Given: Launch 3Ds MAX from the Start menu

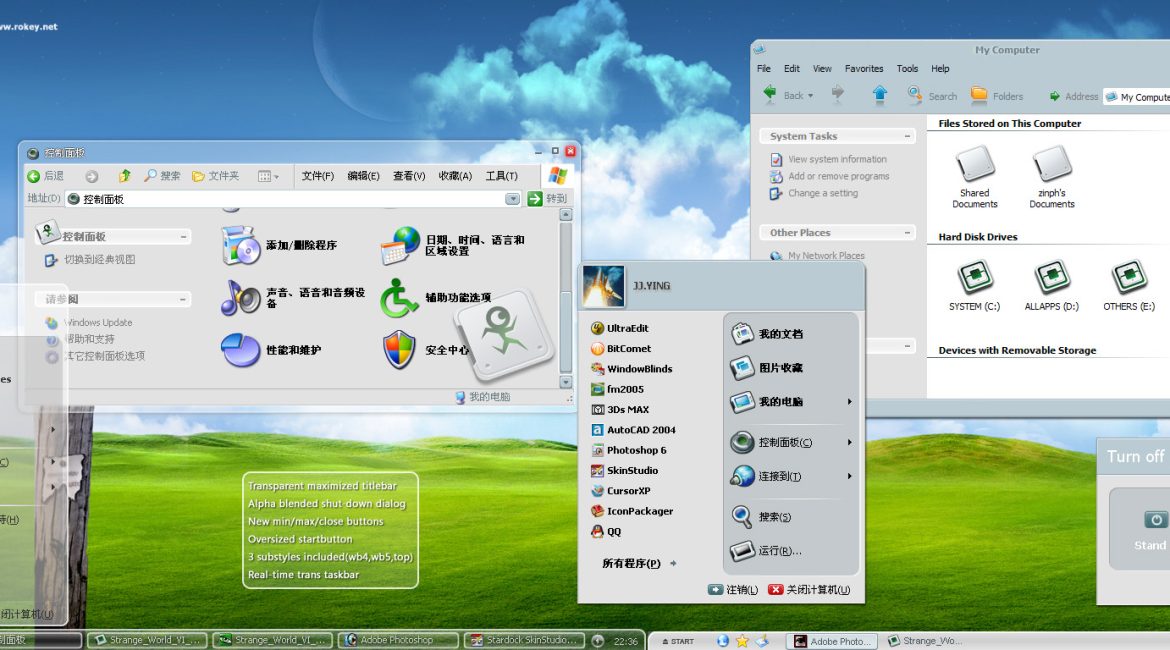Looking at the screenshot, I should click(620, 410).
